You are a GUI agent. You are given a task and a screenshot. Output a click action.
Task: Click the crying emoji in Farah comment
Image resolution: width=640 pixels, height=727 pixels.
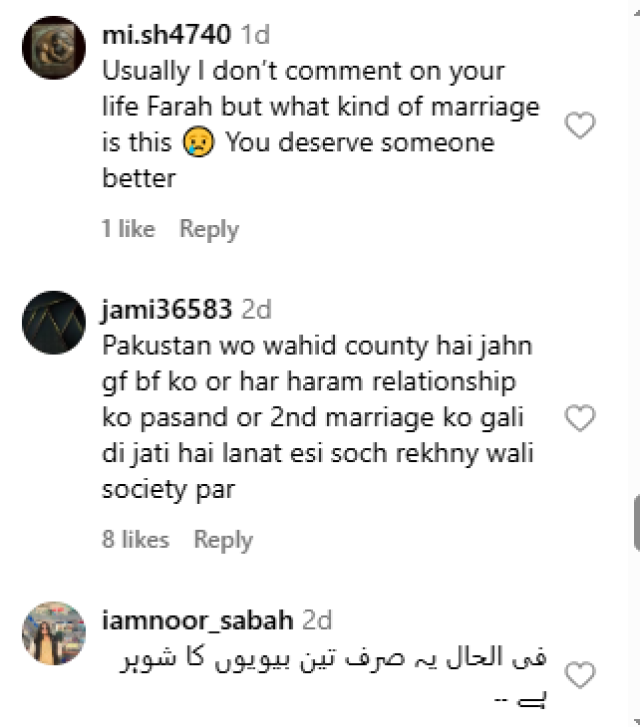tap(198, 142)
